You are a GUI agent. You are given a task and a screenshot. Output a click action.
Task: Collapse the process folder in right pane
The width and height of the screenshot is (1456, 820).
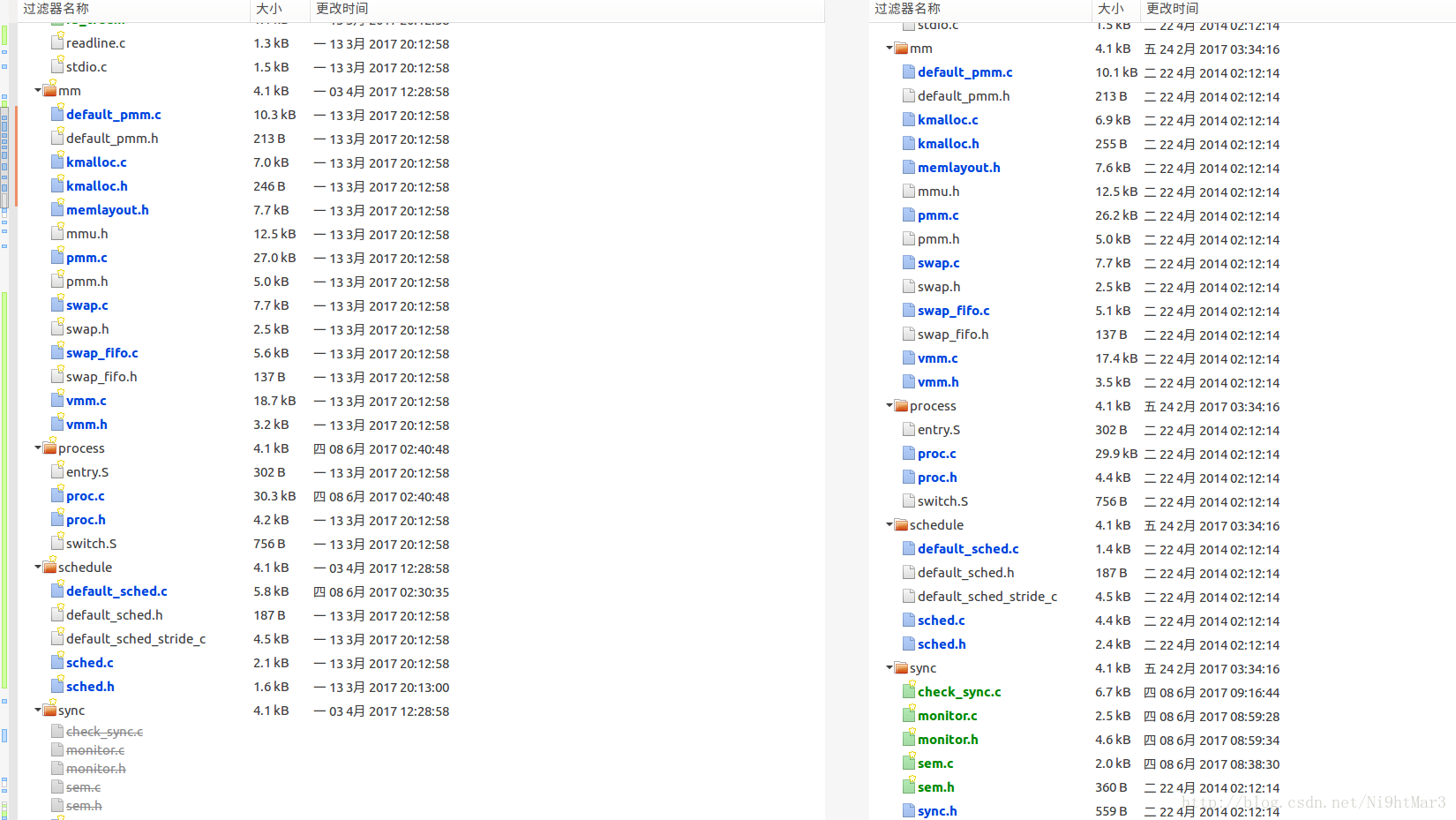(x=889, y=405)
